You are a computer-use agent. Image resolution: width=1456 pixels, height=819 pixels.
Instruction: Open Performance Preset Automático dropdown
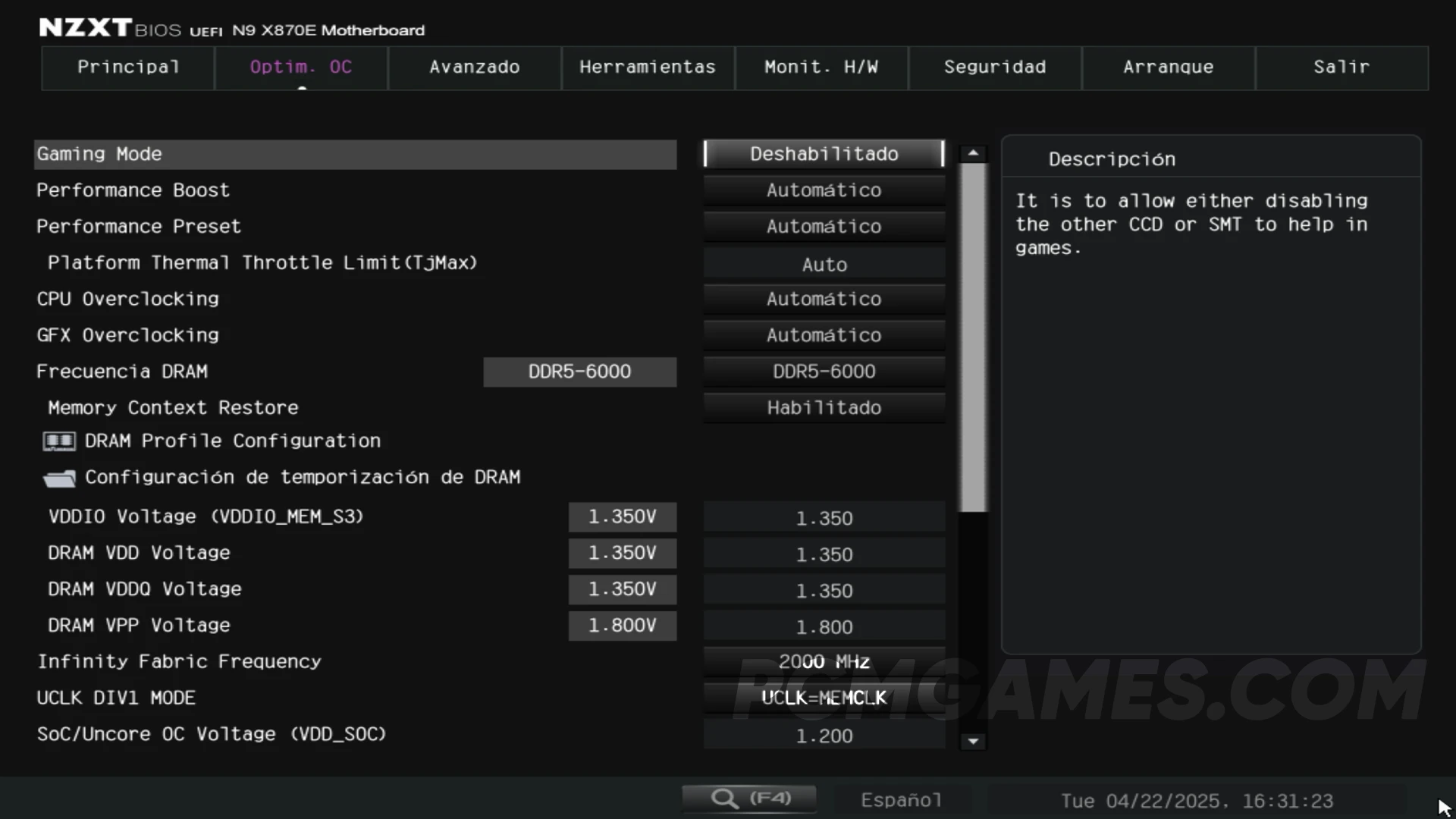[824, 227]
